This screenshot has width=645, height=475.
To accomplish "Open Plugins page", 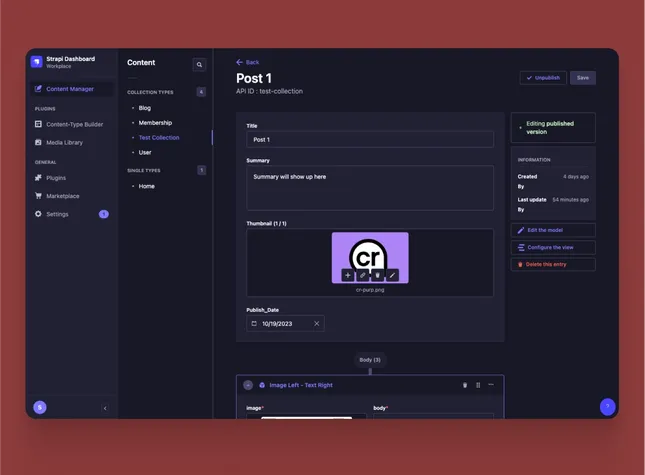I will click(51, 178).
